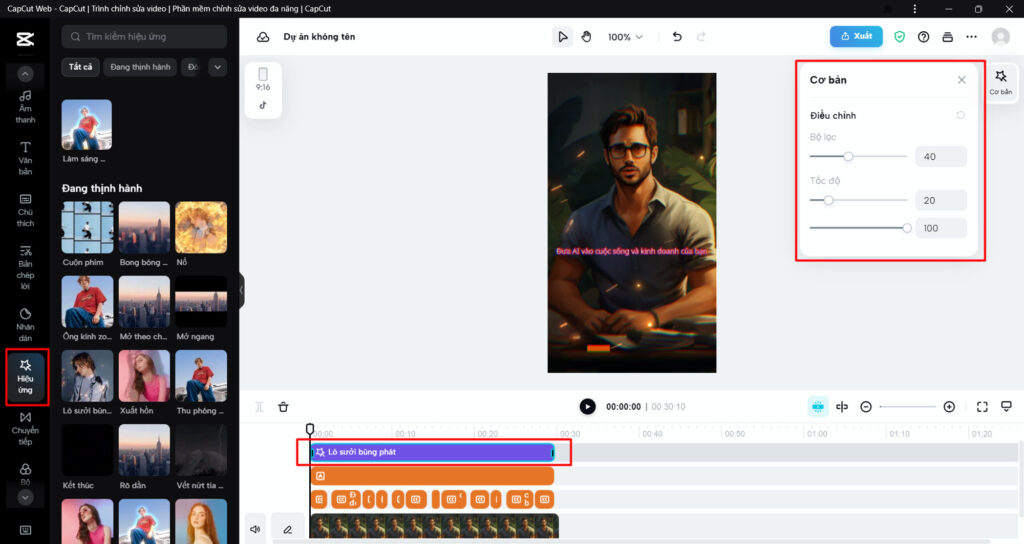Select the hand pan tool
1024x544 pixels.
587,37
